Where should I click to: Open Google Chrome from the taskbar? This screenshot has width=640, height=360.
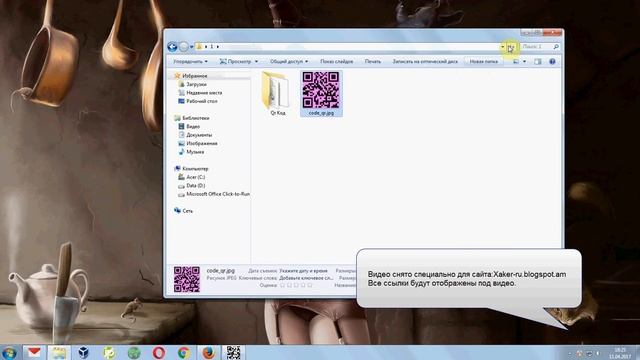pyautogui.click(x=184, y=353)
